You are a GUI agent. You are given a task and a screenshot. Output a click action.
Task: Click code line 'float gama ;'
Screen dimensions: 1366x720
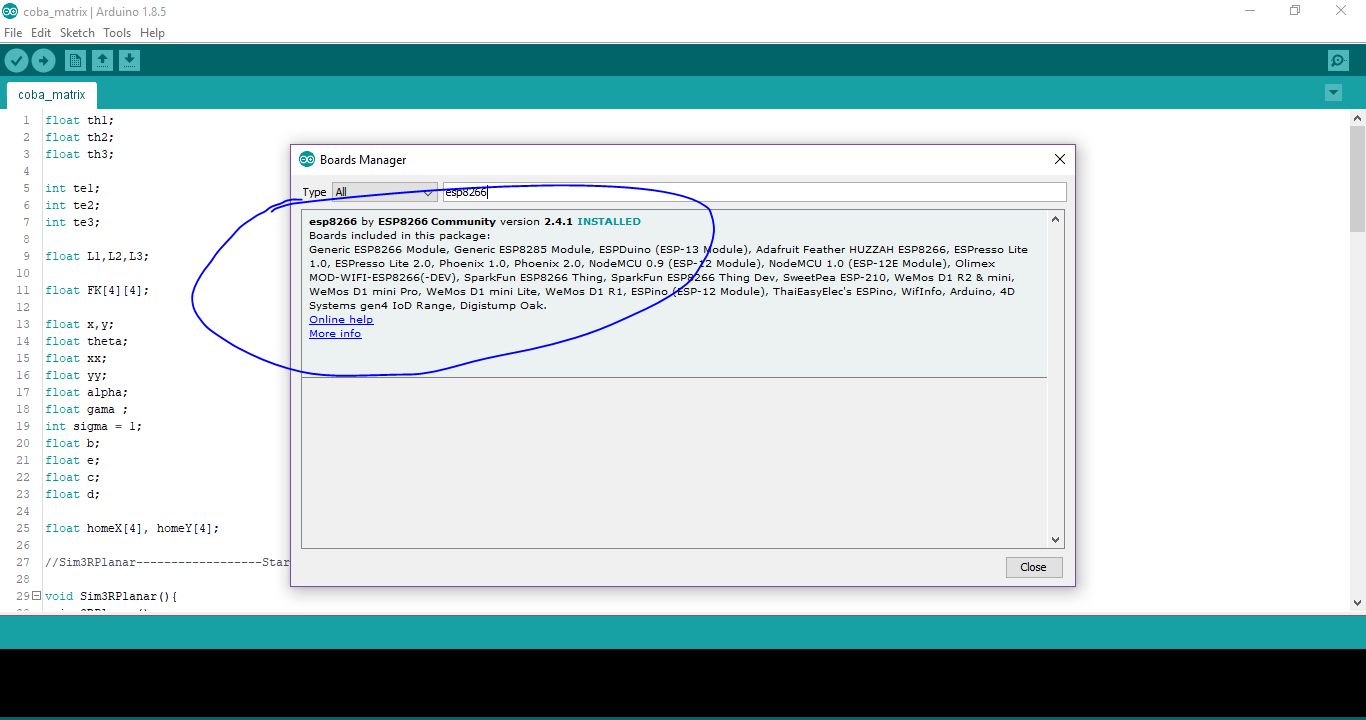click(87, 409)
